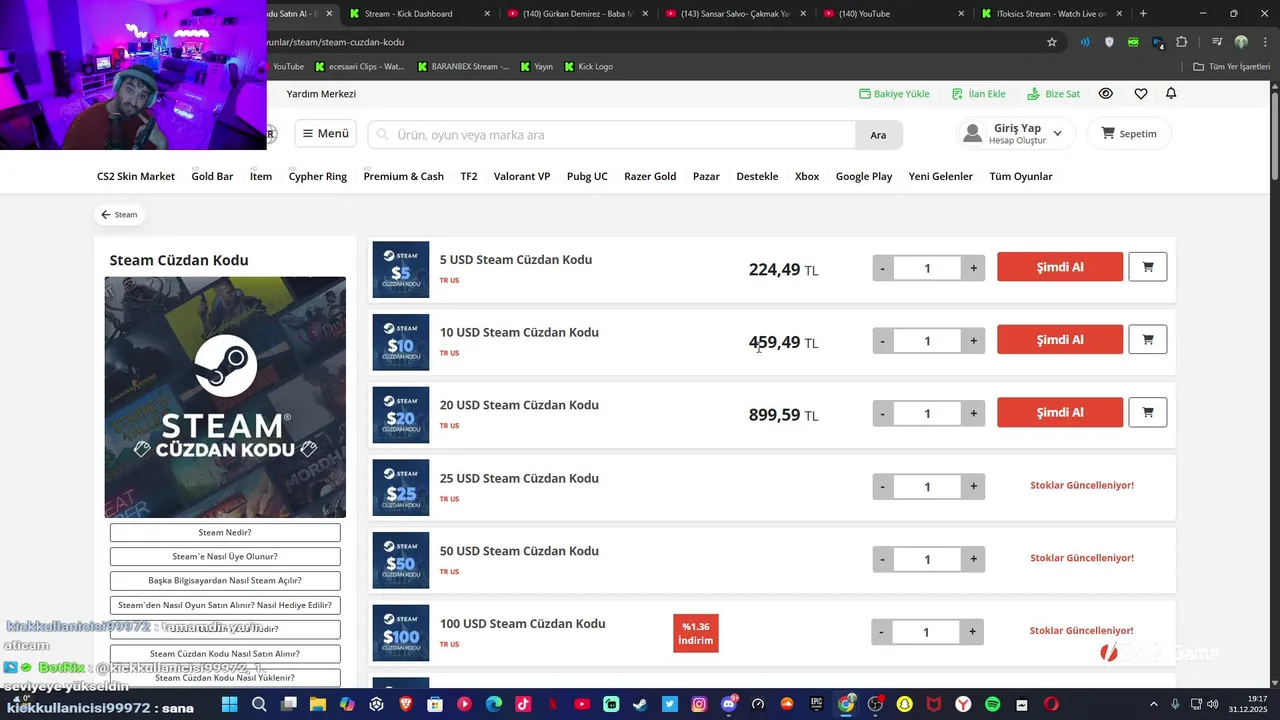Open the media control icon in Chrome toolbar
The image size is (1280, 720).
coord(1217,42)
